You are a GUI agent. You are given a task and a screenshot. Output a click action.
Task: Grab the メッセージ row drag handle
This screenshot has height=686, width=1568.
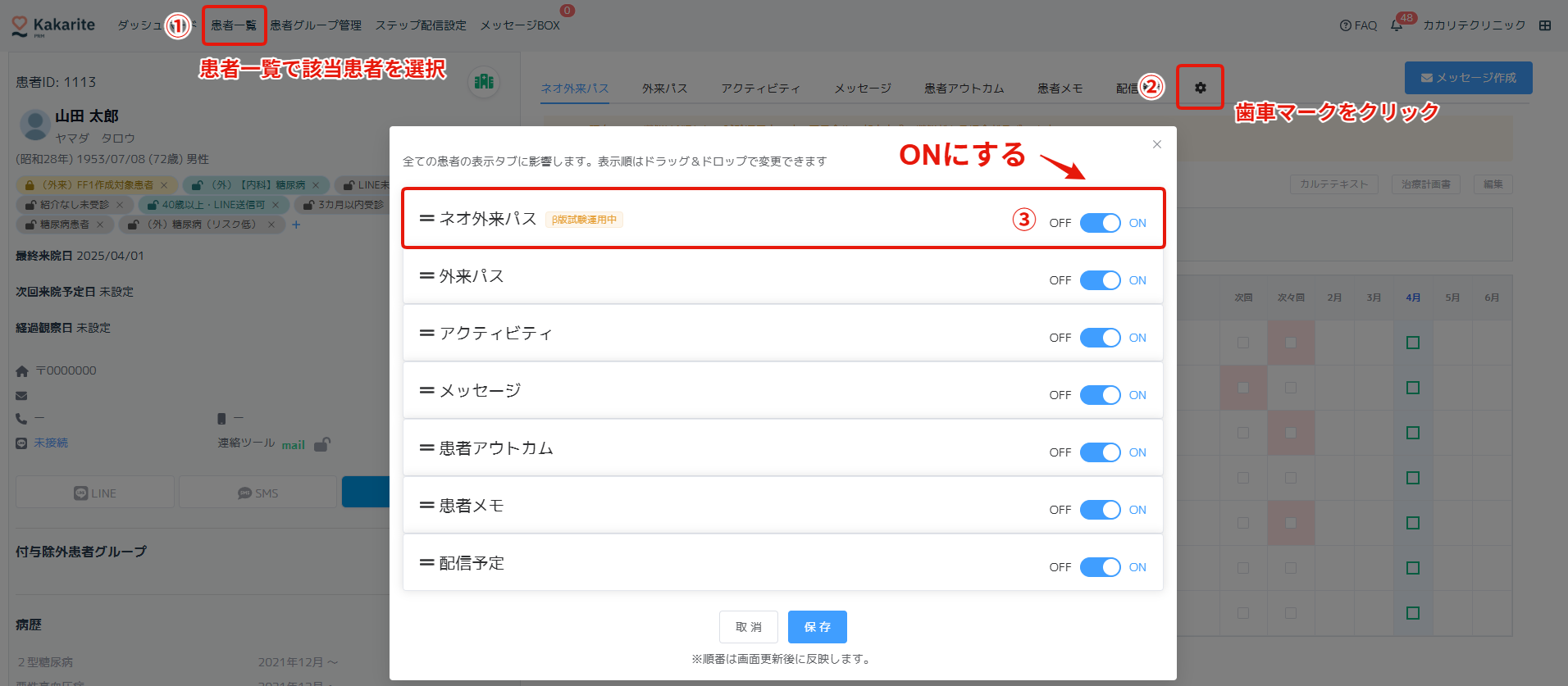pos(426,391)
